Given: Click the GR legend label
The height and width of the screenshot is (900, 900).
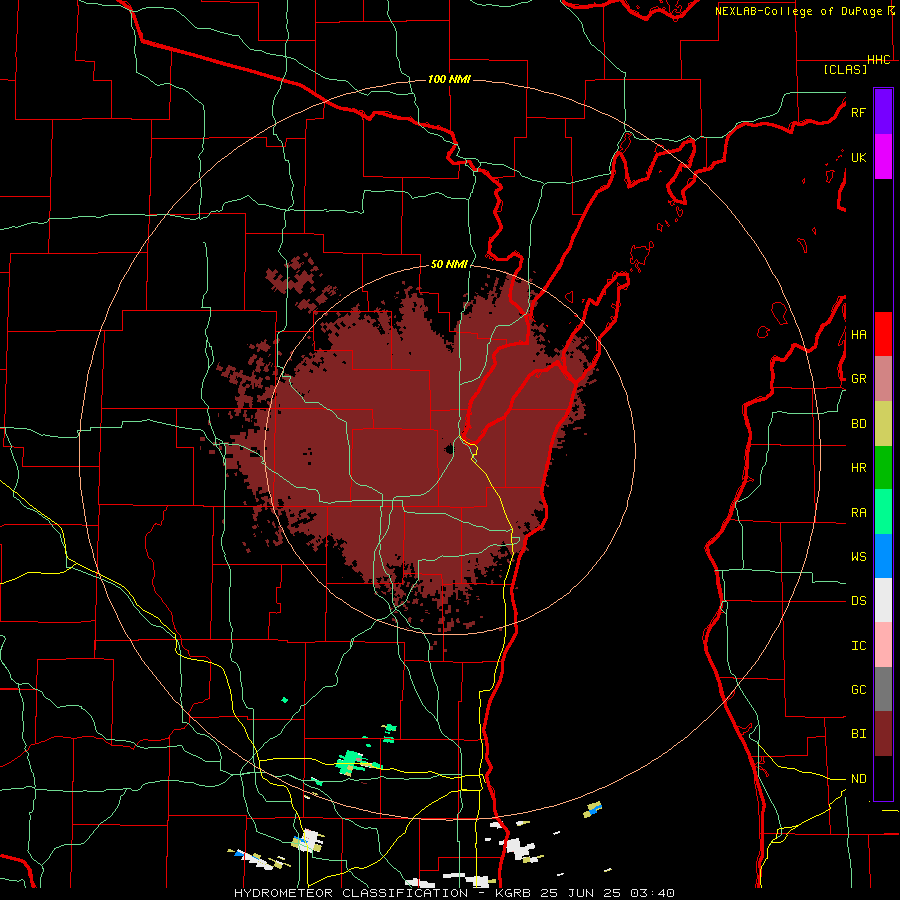Looking at the screenshot, I should click(x=859, y=379).
